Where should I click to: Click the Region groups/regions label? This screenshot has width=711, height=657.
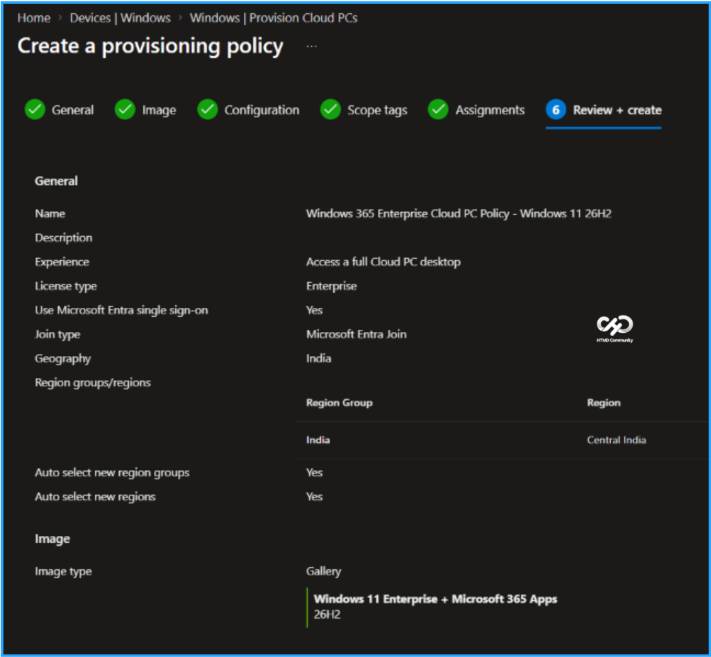point(93,383)
